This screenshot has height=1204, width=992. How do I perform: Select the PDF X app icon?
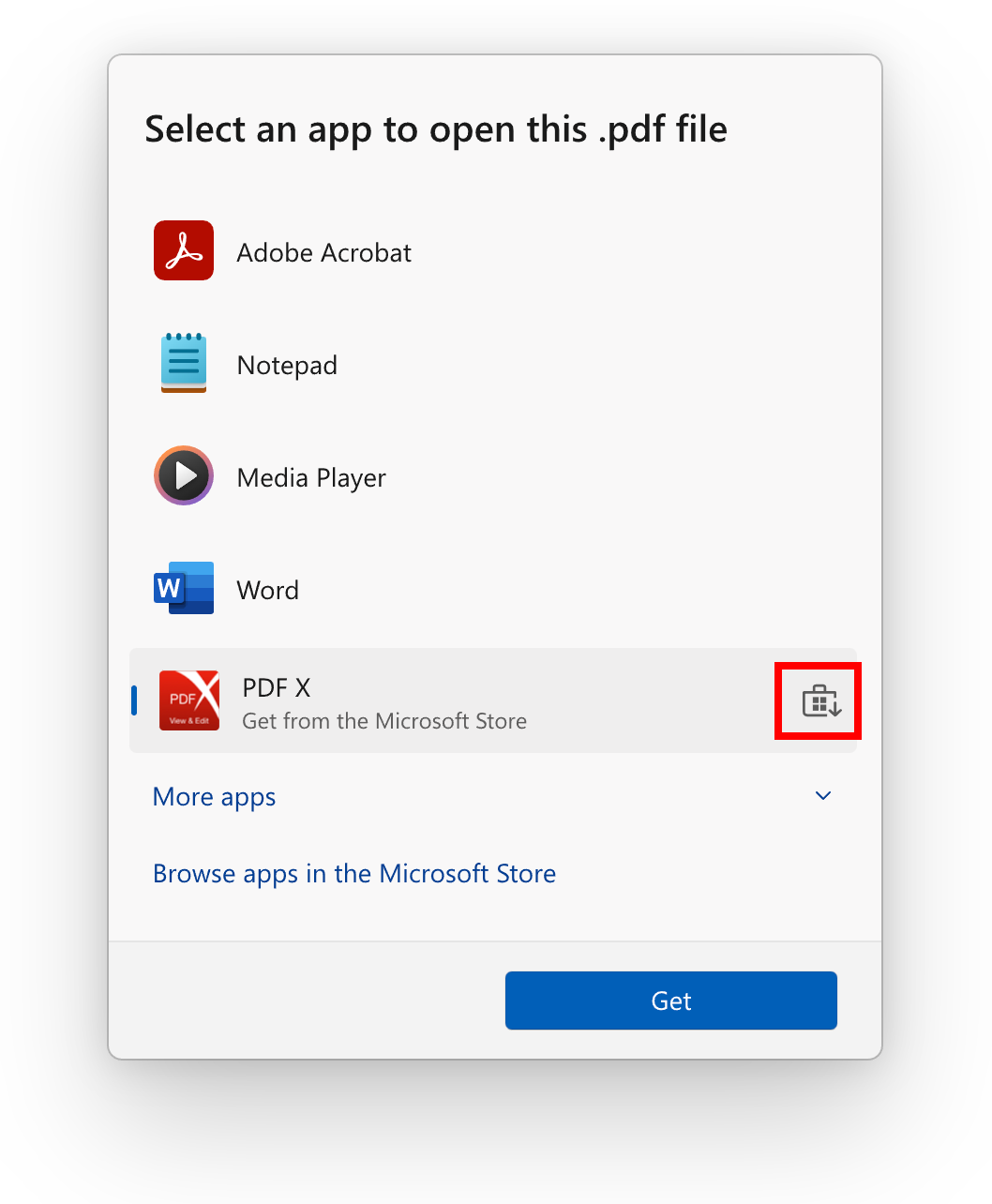pyautogui.click(x=189, y=700)
